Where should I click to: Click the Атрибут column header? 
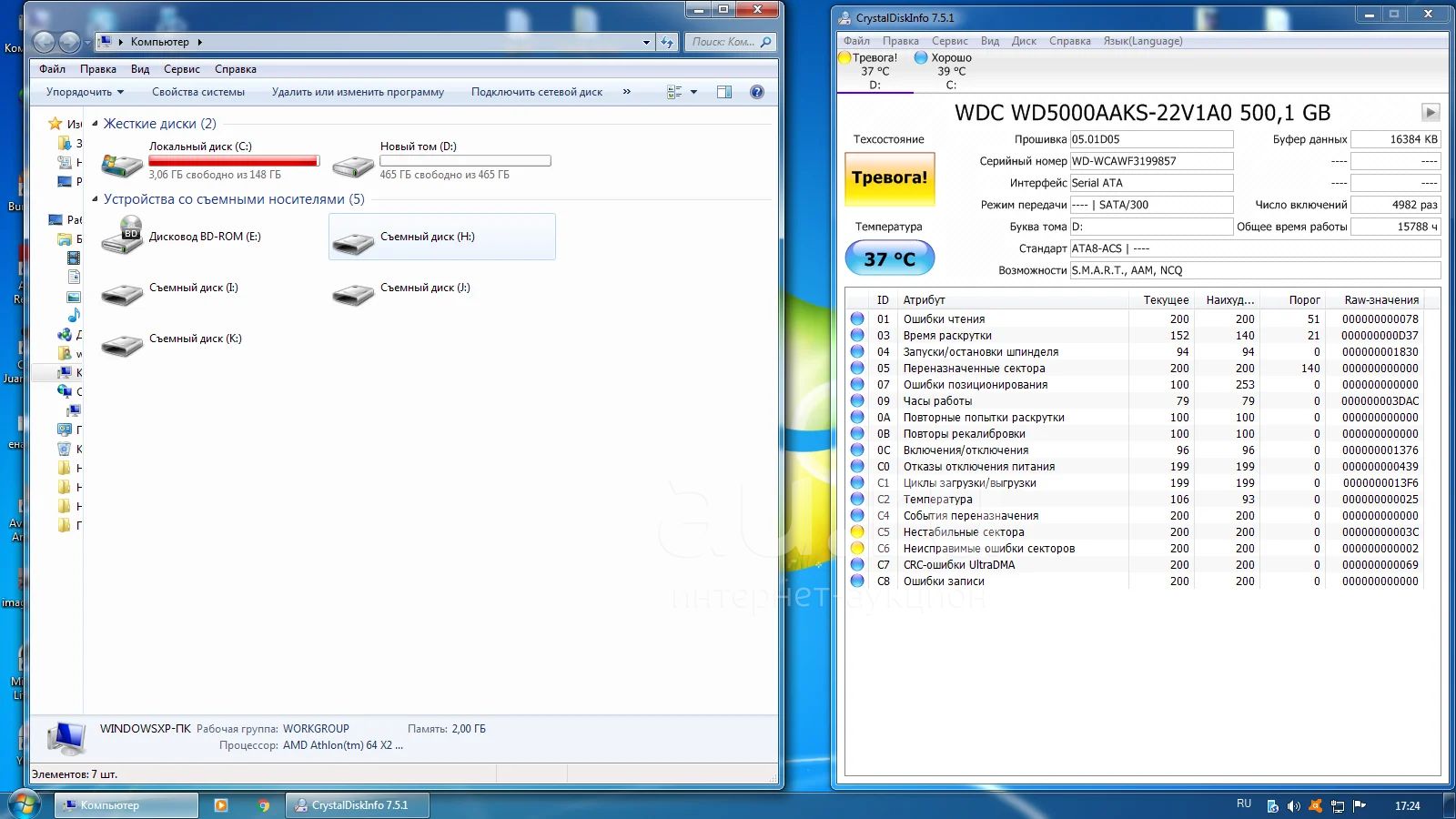1013,299
